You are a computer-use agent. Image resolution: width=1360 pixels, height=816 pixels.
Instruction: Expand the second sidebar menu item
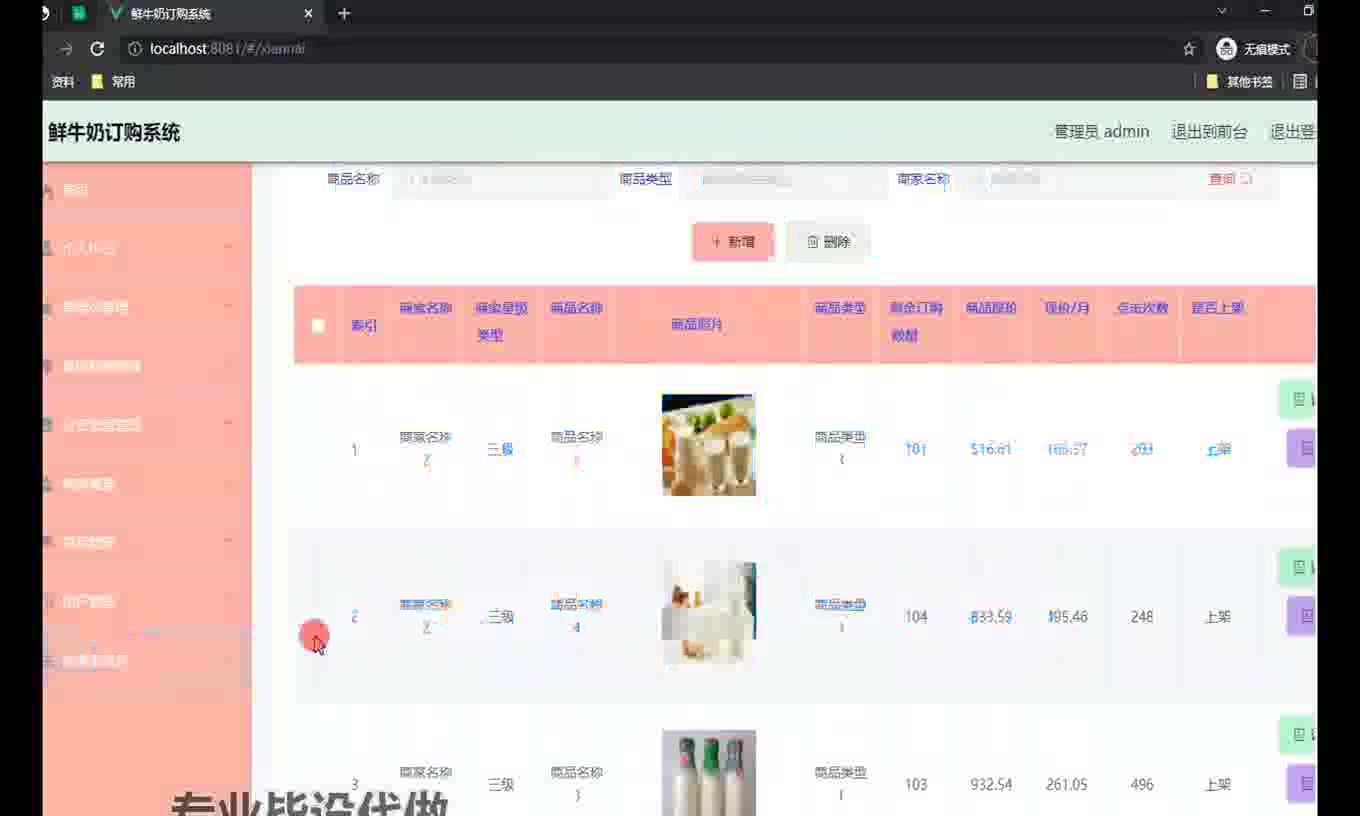tap(140, 248)
